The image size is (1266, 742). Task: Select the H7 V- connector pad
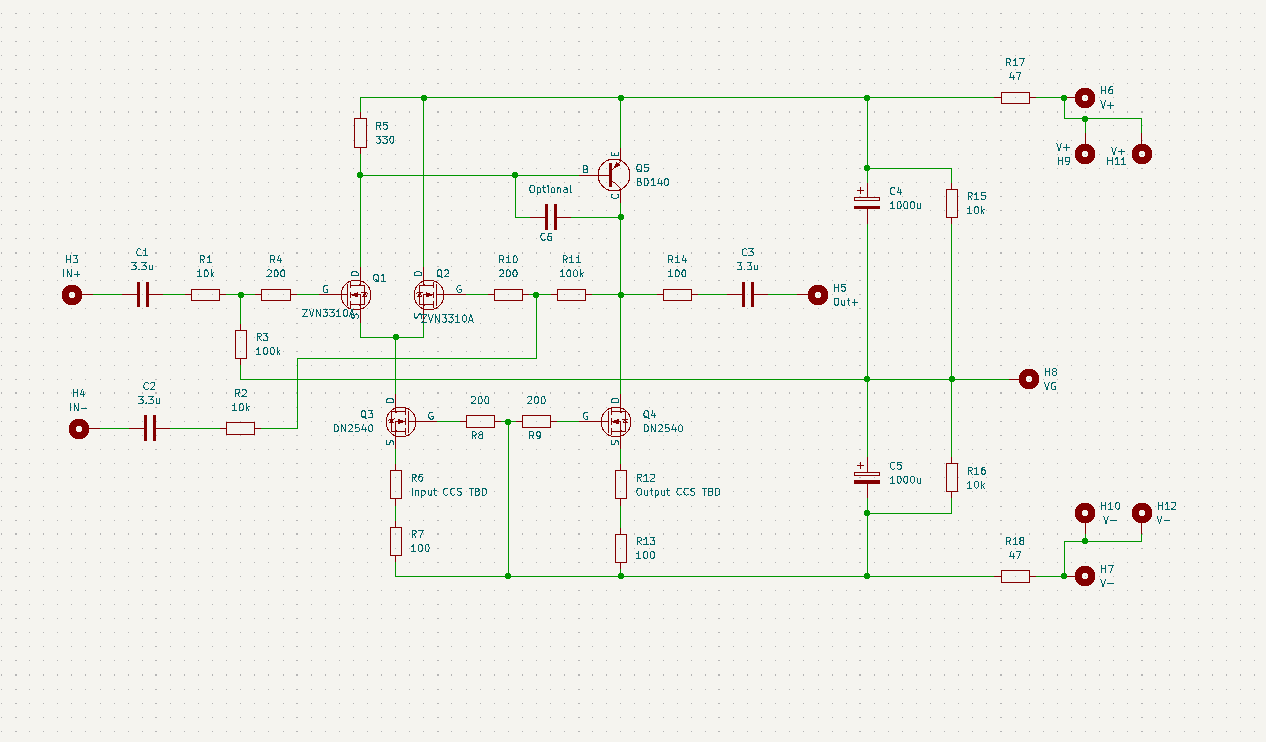coord(1085,576)
